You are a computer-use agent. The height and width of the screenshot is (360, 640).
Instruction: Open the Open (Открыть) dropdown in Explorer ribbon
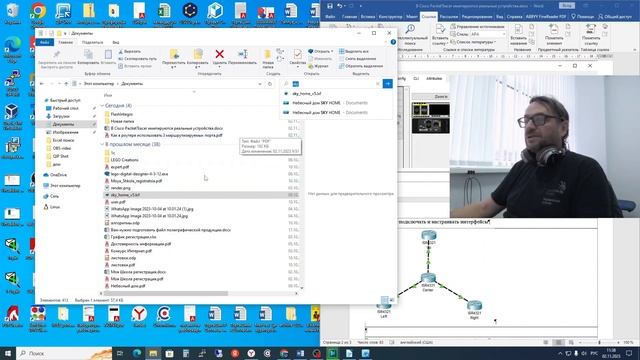pyautogui.click(x=321, y=51)
